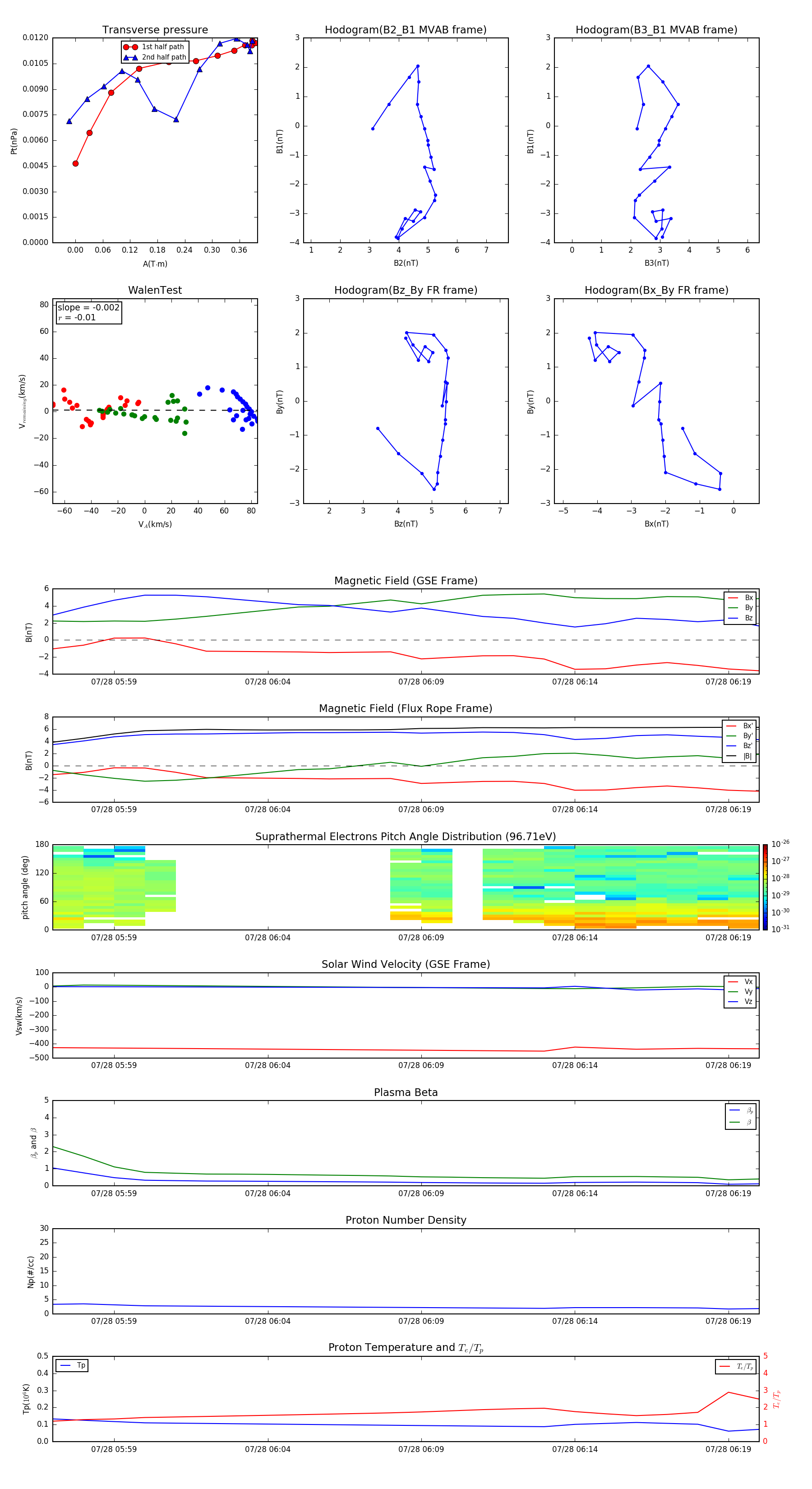This screenshot has width=812, height=1489.
Task: Click the 'Vy' velocity legend entry
Action: 741,991
